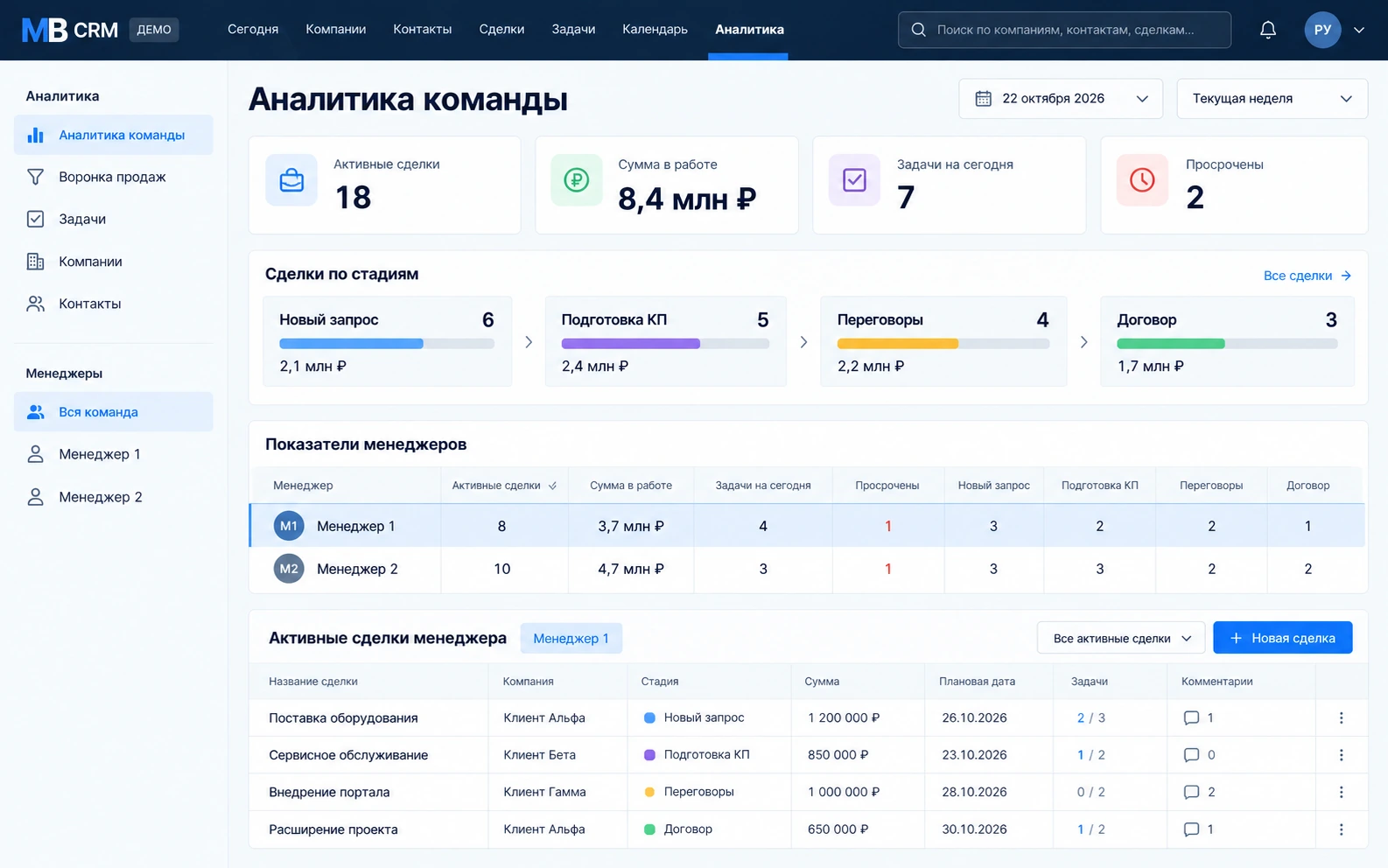Go to Сегодня in top navigation
Image resolution: width=1388 pixels, height=868 pixels.
click(x=253, y=30)
